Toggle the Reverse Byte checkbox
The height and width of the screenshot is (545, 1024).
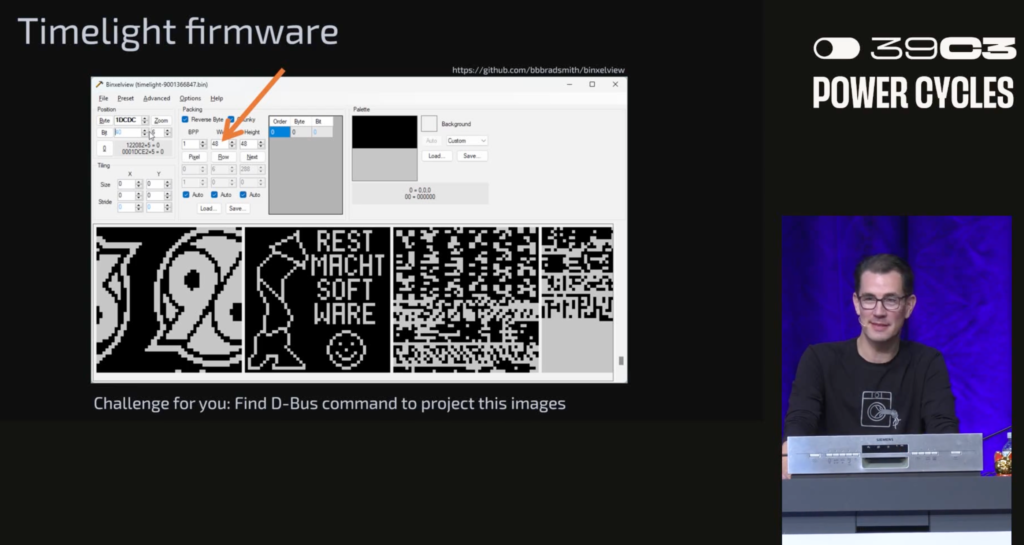point(186,119)
